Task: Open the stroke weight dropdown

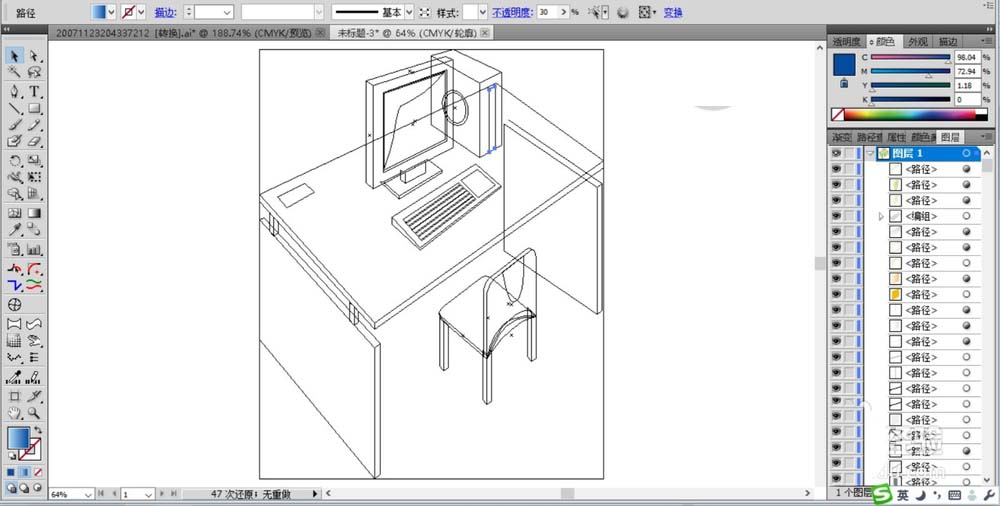Action: pyautogui.click(x=227, y=12)
